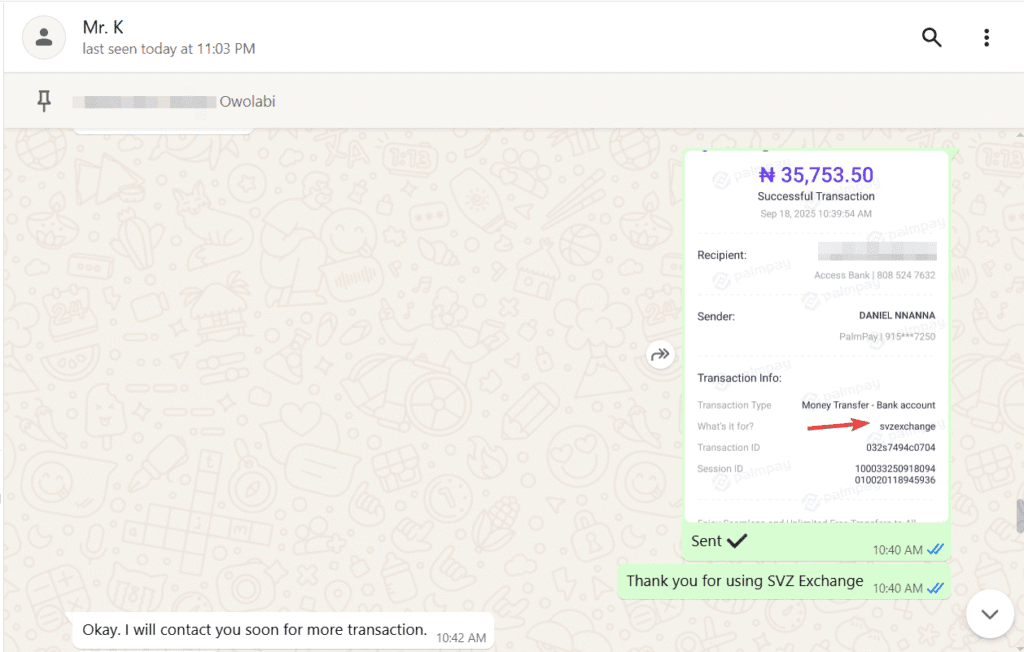Image resolution: width=1024 pixels, height=652 pixels.
Task: Click the check mark emoji after 'Sent'
Action: pos(737,541)
